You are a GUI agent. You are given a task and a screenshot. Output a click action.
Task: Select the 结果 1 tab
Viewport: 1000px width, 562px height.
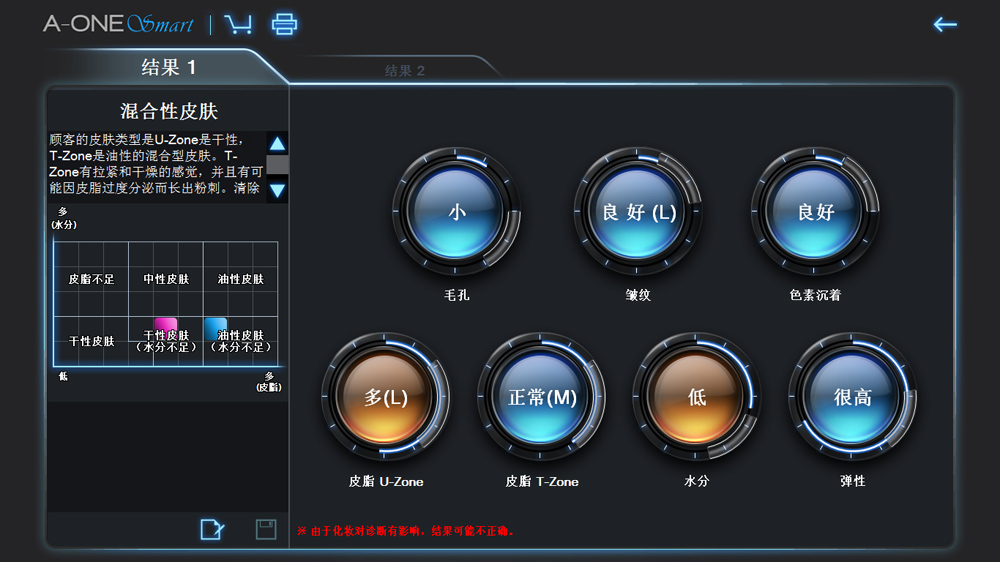(x=168, y=68)
